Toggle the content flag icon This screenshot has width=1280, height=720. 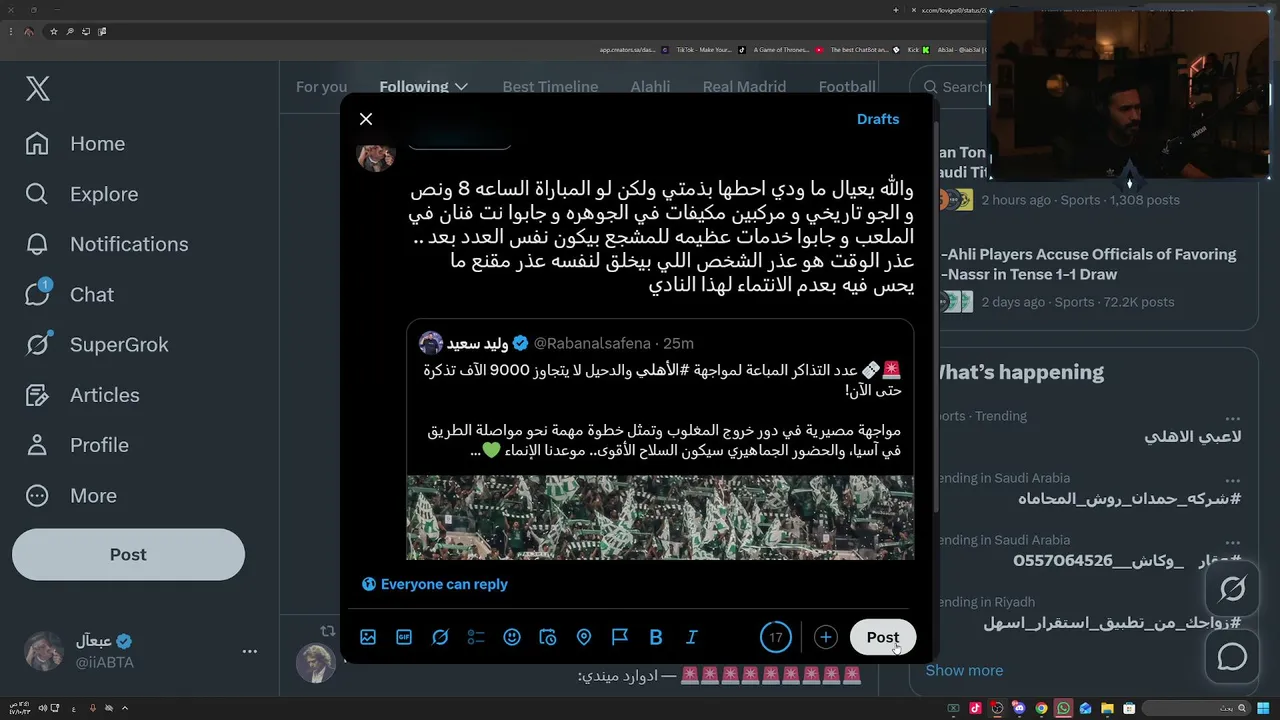tap(620, 637)
